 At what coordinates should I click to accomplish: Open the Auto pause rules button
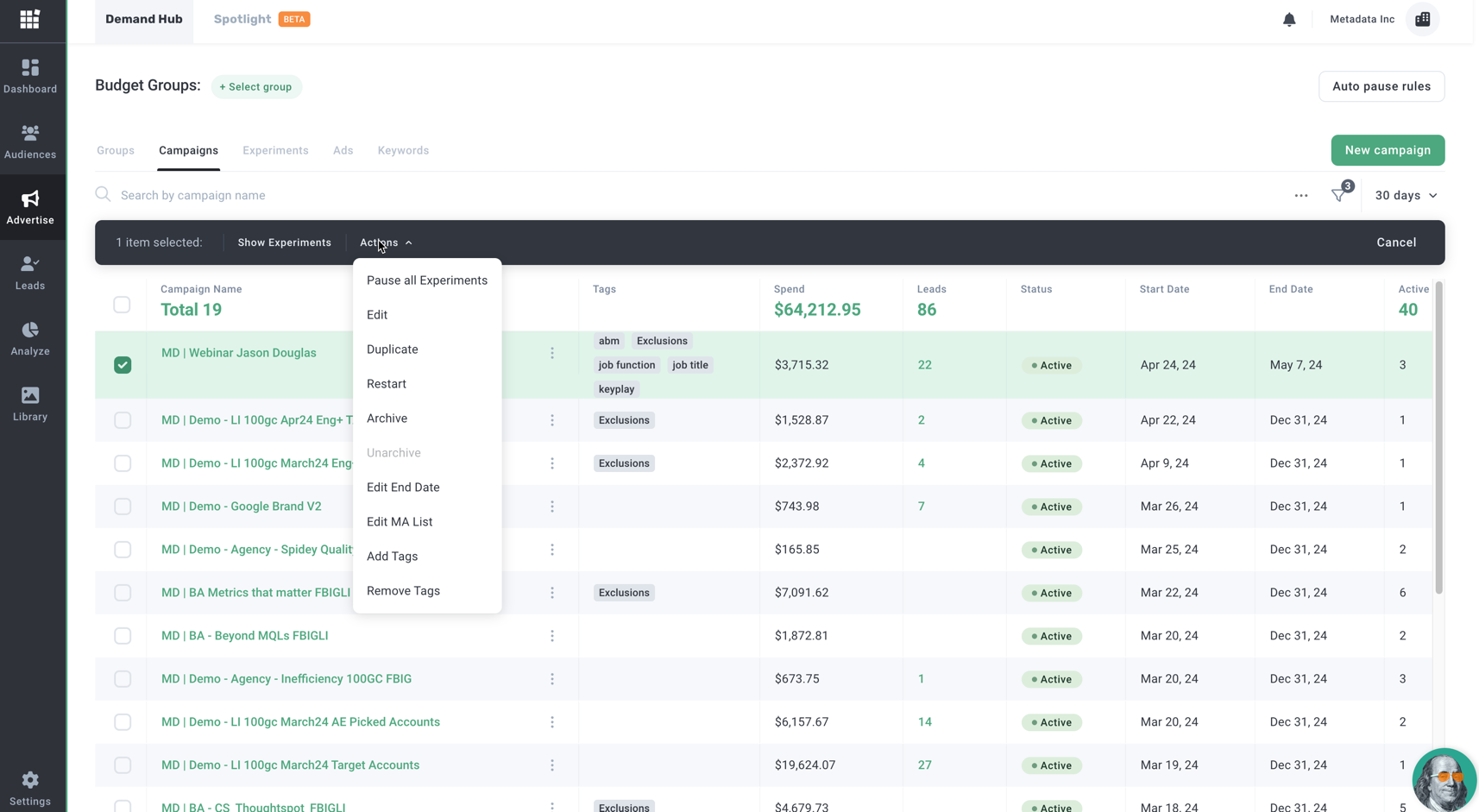[x=1381, y=86]
